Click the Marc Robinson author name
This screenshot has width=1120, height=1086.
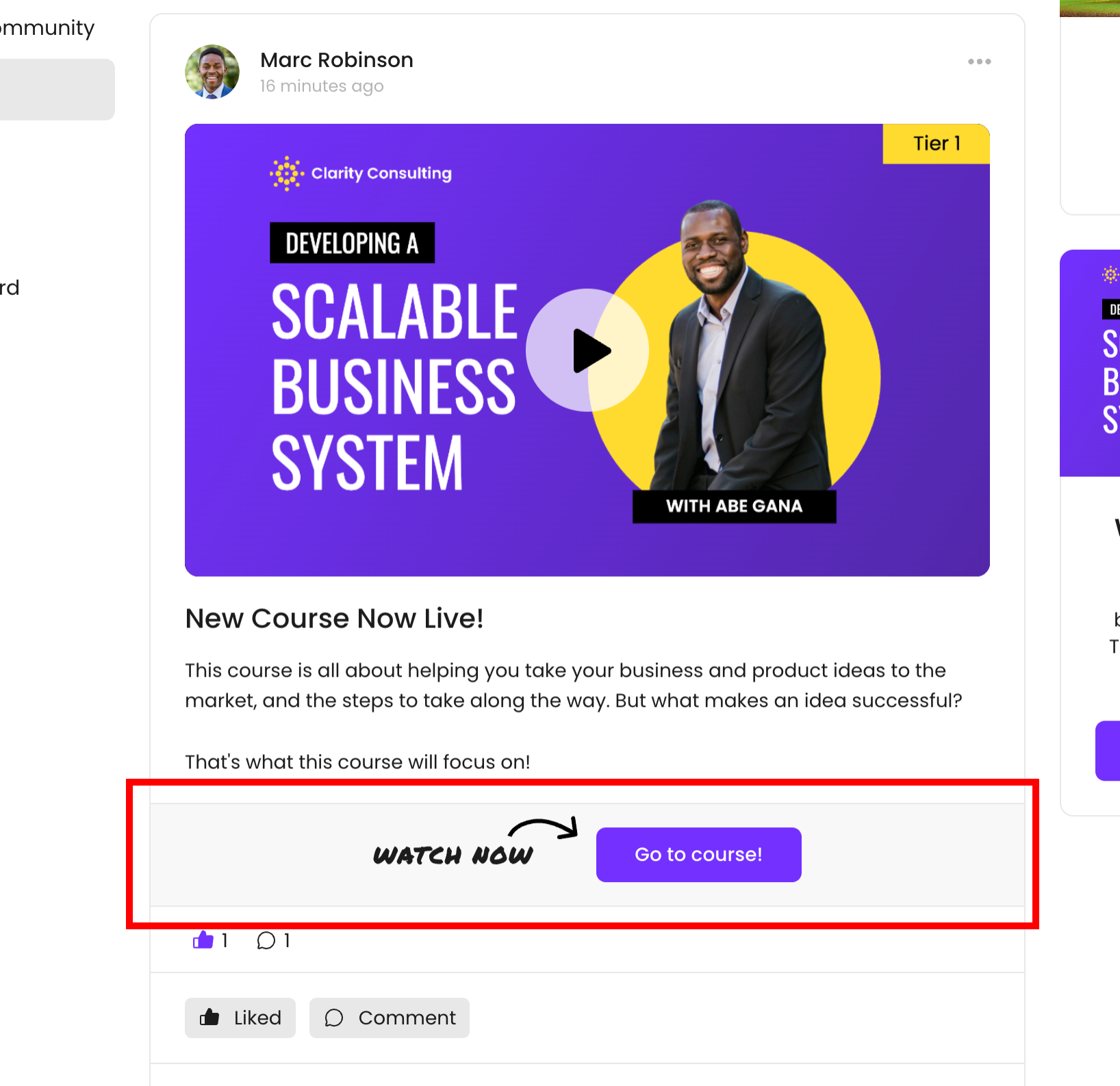pos(337,60)
